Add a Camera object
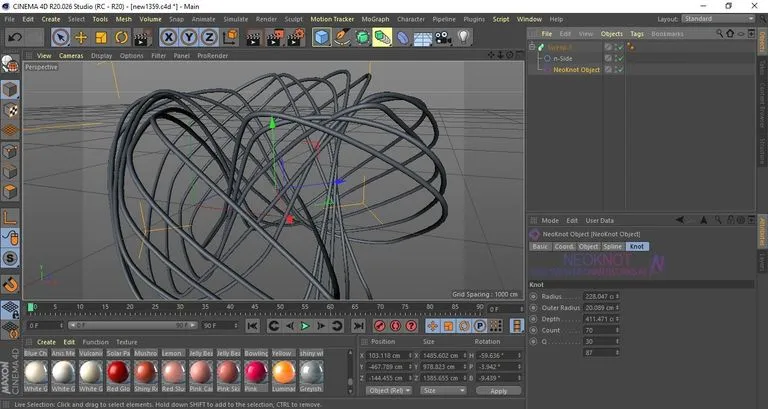Viewport: 768px width, 409px height. click(443, 38)
